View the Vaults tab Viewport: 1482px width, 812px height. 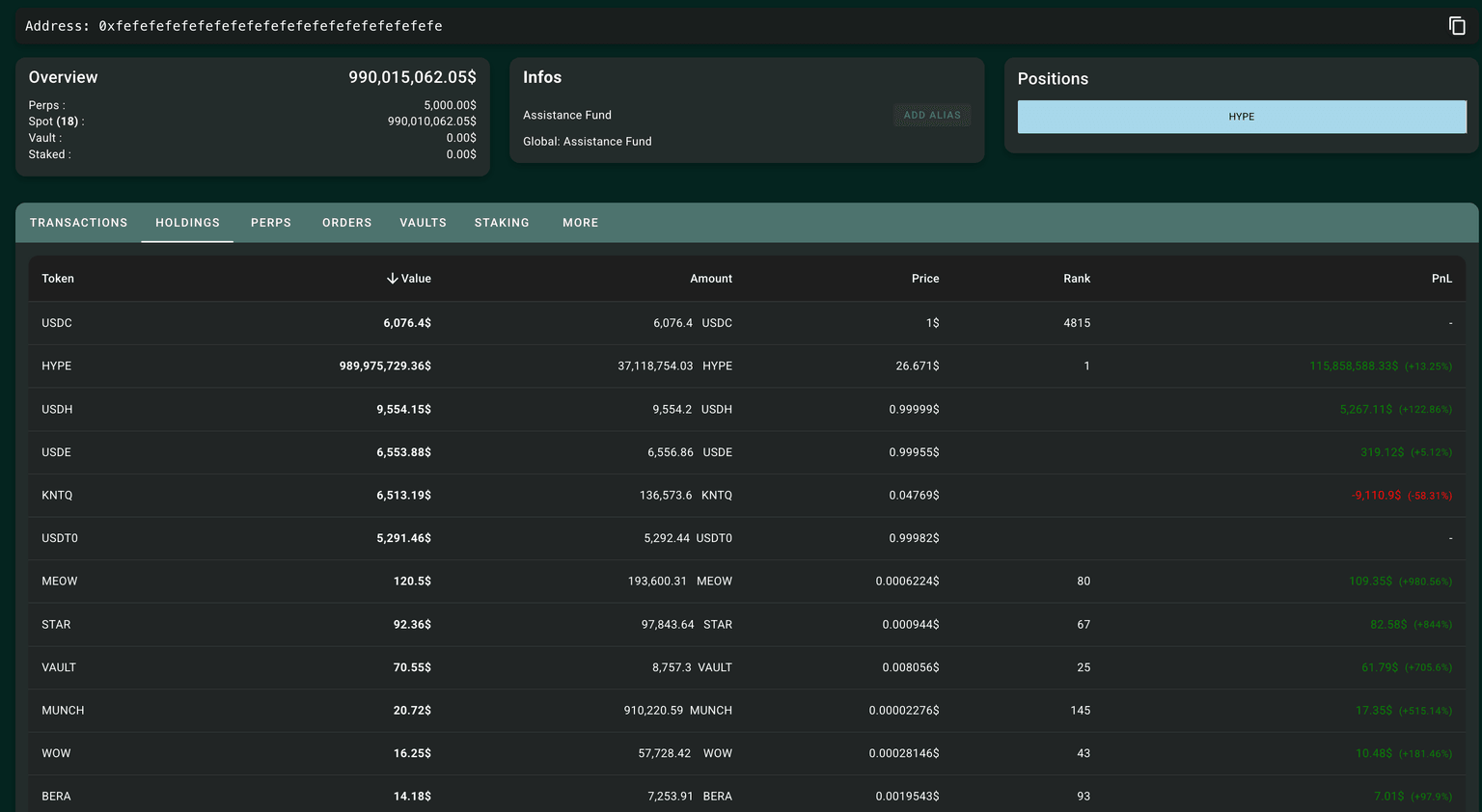tap(423, 223)
